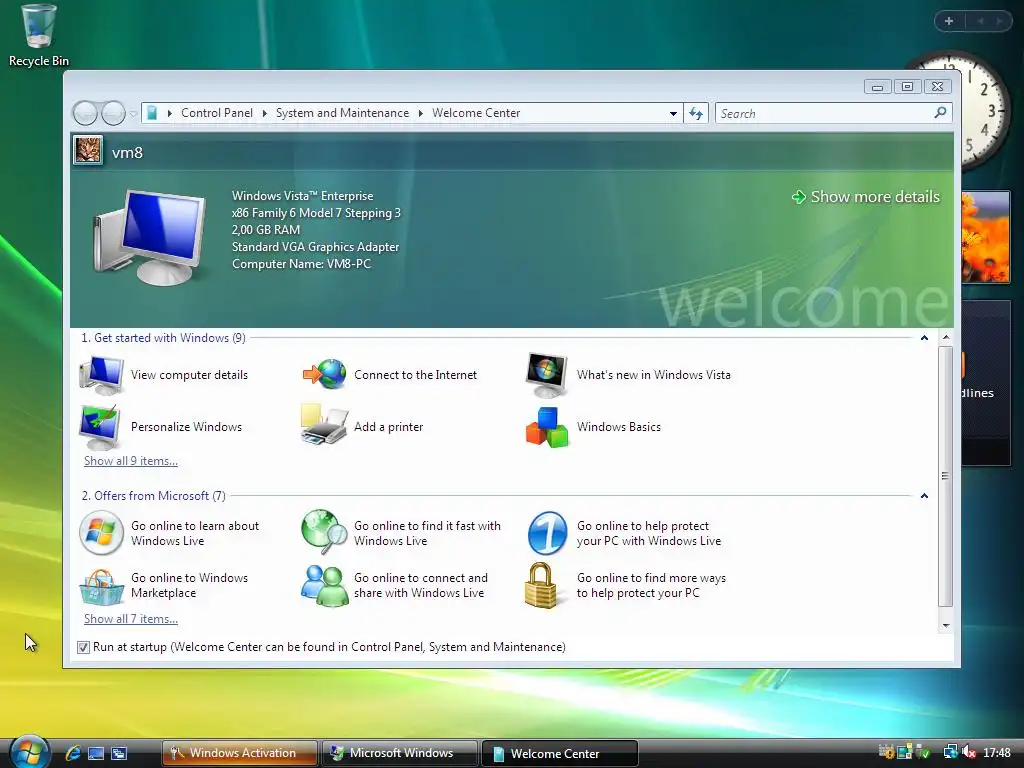
Task: Click the Computer Name: VM8-PC text
Action: (x=301, y=264)
